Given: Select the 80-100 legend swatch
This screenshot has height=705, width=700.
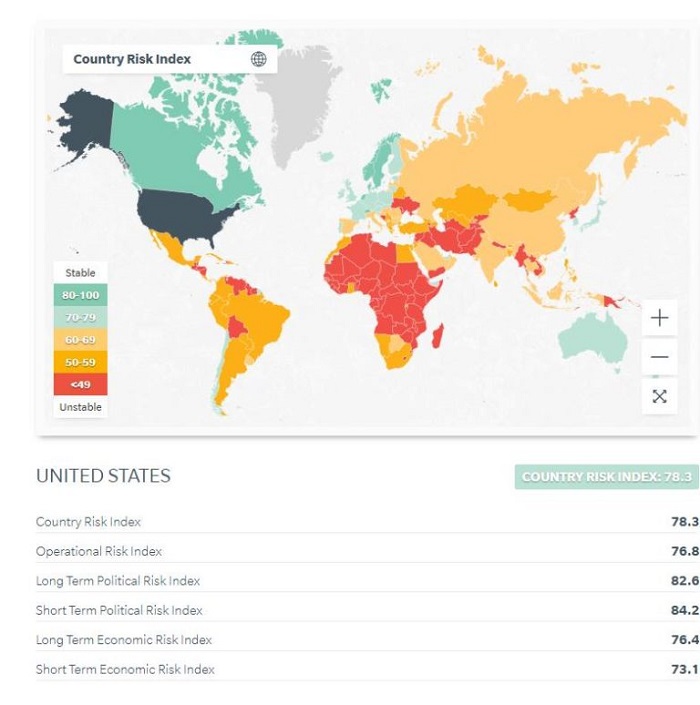Looking at the screenshot, I should coord(80,295).
